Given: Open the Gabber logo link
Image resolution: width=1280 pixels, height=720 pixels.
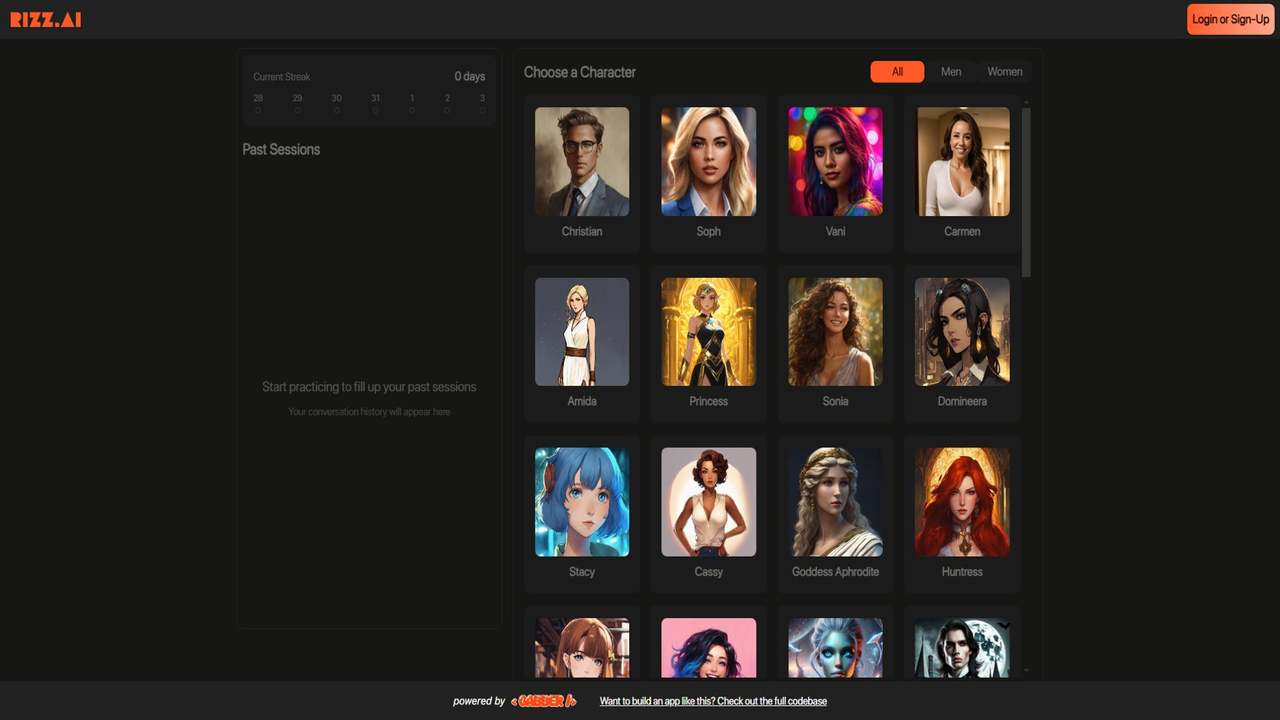Looking at the screenshot, I should [544, 701].
